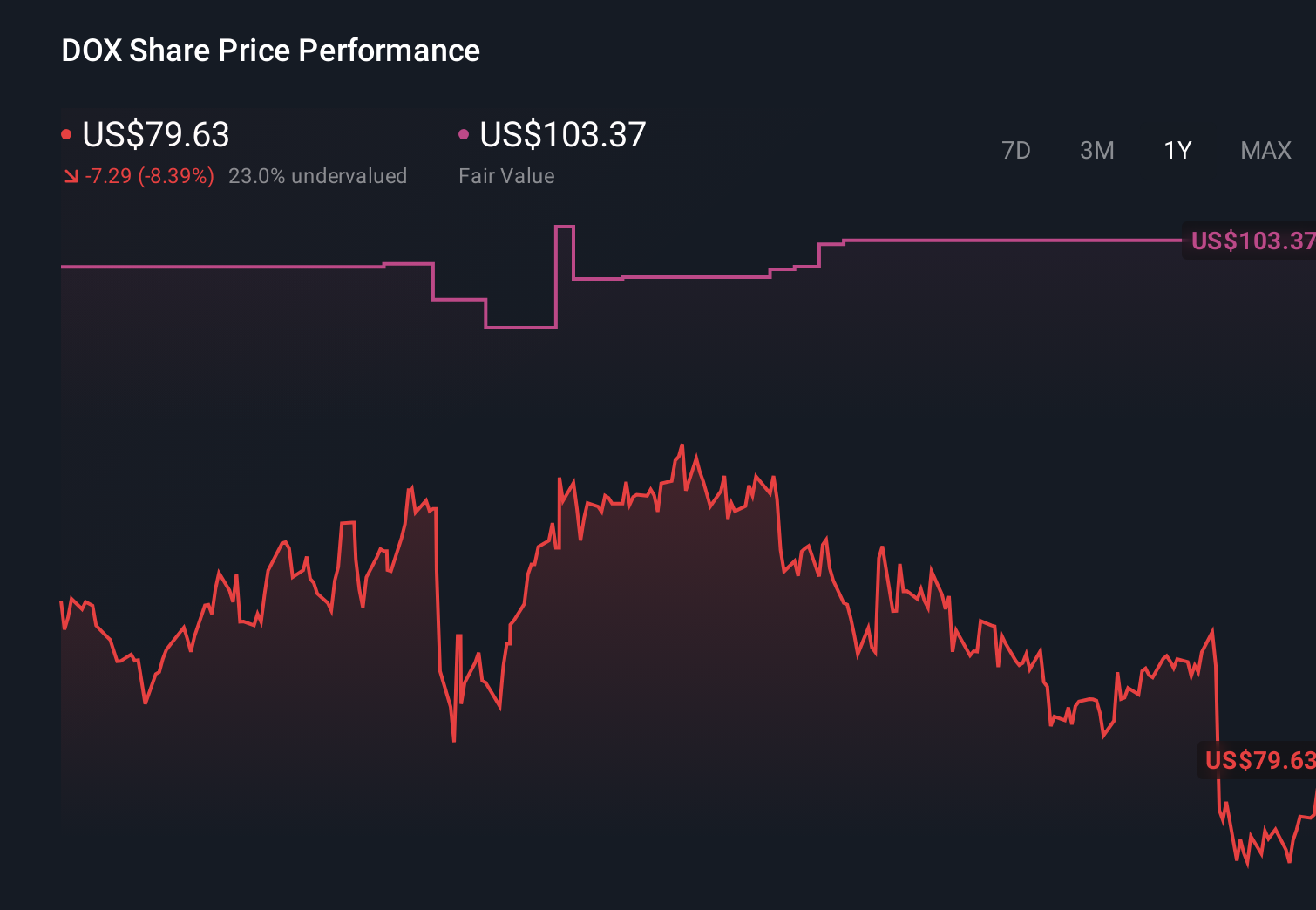Screen dimensions: 1316x910
Task: Expand the -7.29 (-8.39%) change detail
Action: 148,176
